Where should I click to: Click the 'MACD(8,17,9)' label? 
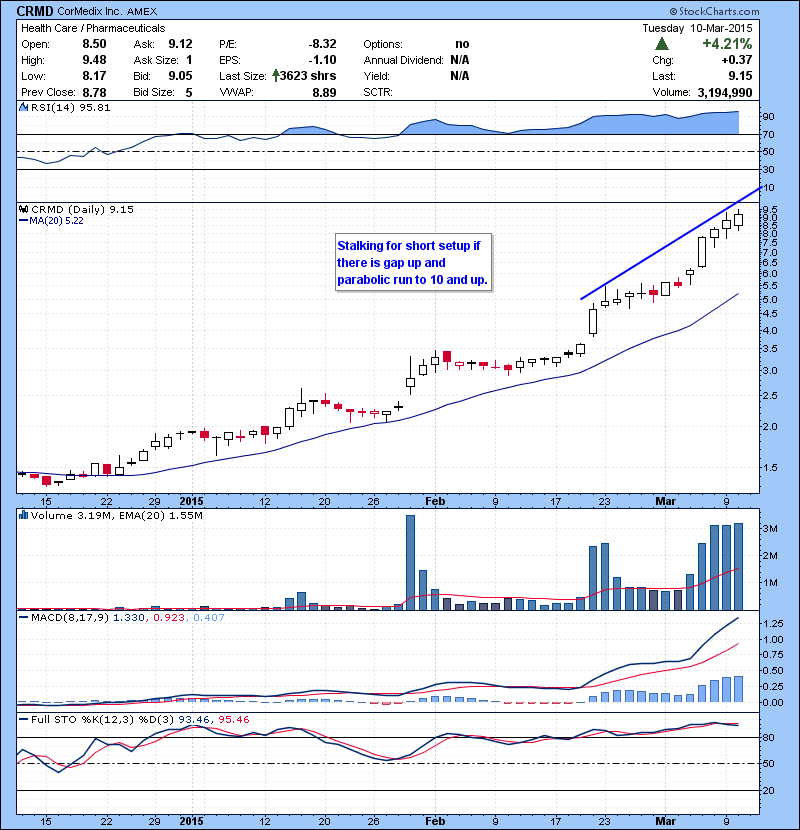click(70, 617)
